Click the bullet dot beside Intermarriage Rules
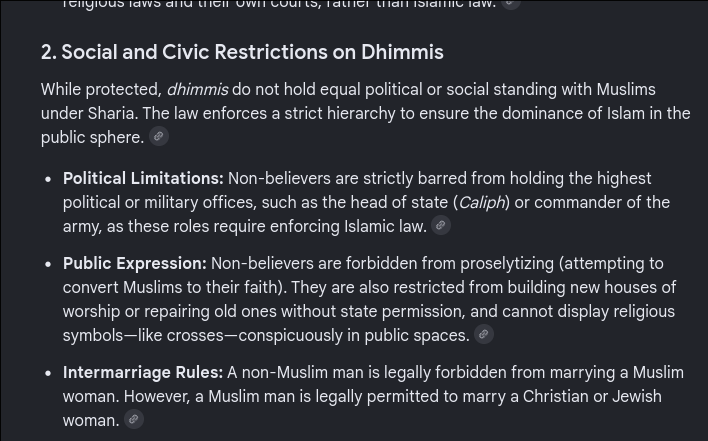This screenshot has height=441, width=708. (48, 373)
